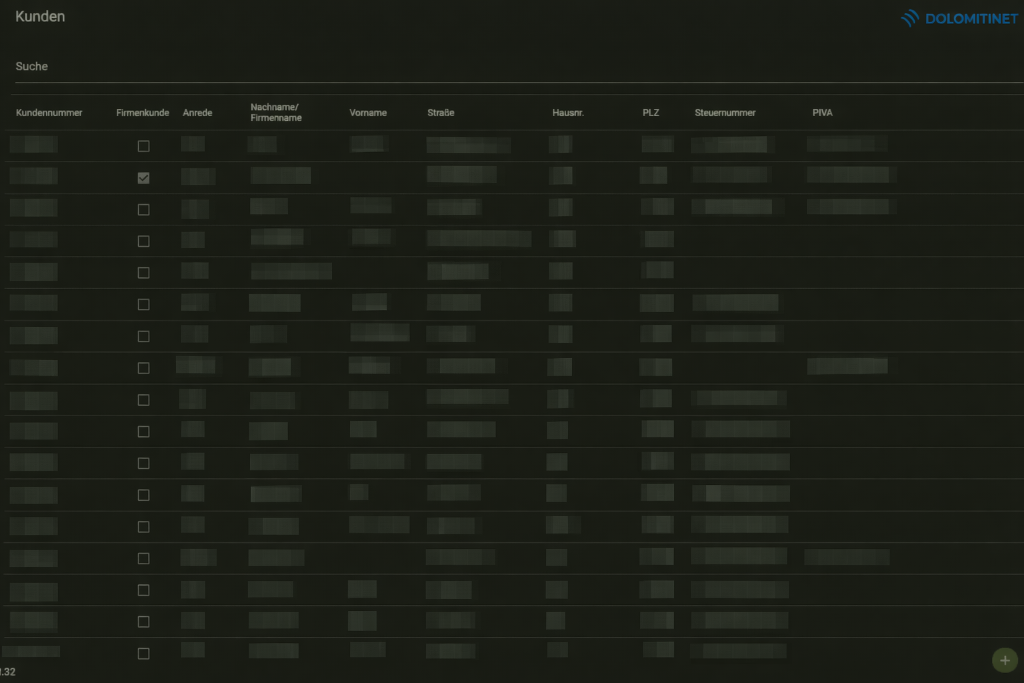Image resolution: width=1024 pixels, height=683 pixels.
Task: Toggle the second-to-last row's Firmenkunde checkbox
Action: 143,621
